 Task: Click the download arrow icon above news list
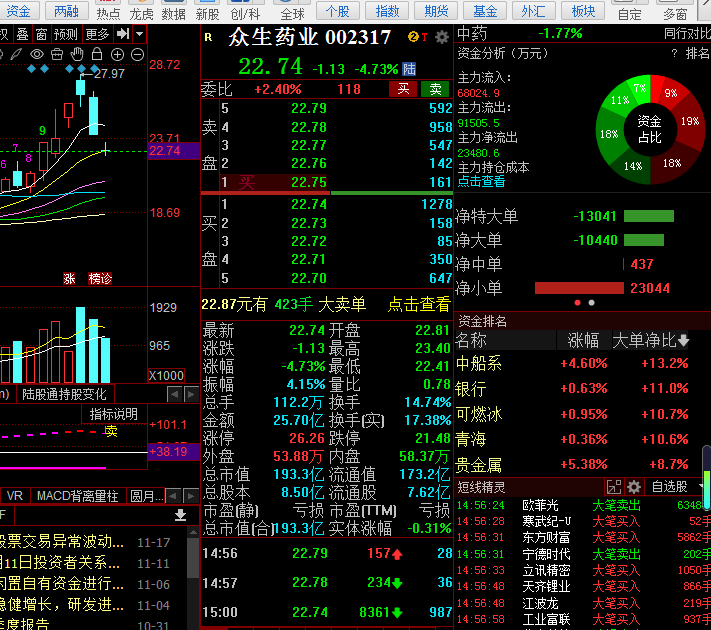coord(180,515)
